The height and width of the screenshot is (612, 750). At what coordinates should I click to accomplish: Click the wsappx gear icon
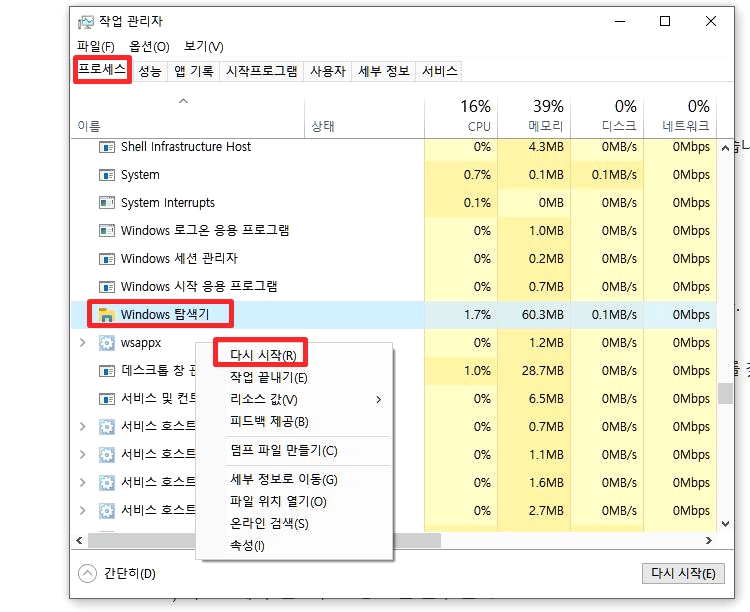pyautogui.click(x=106, y=343)
